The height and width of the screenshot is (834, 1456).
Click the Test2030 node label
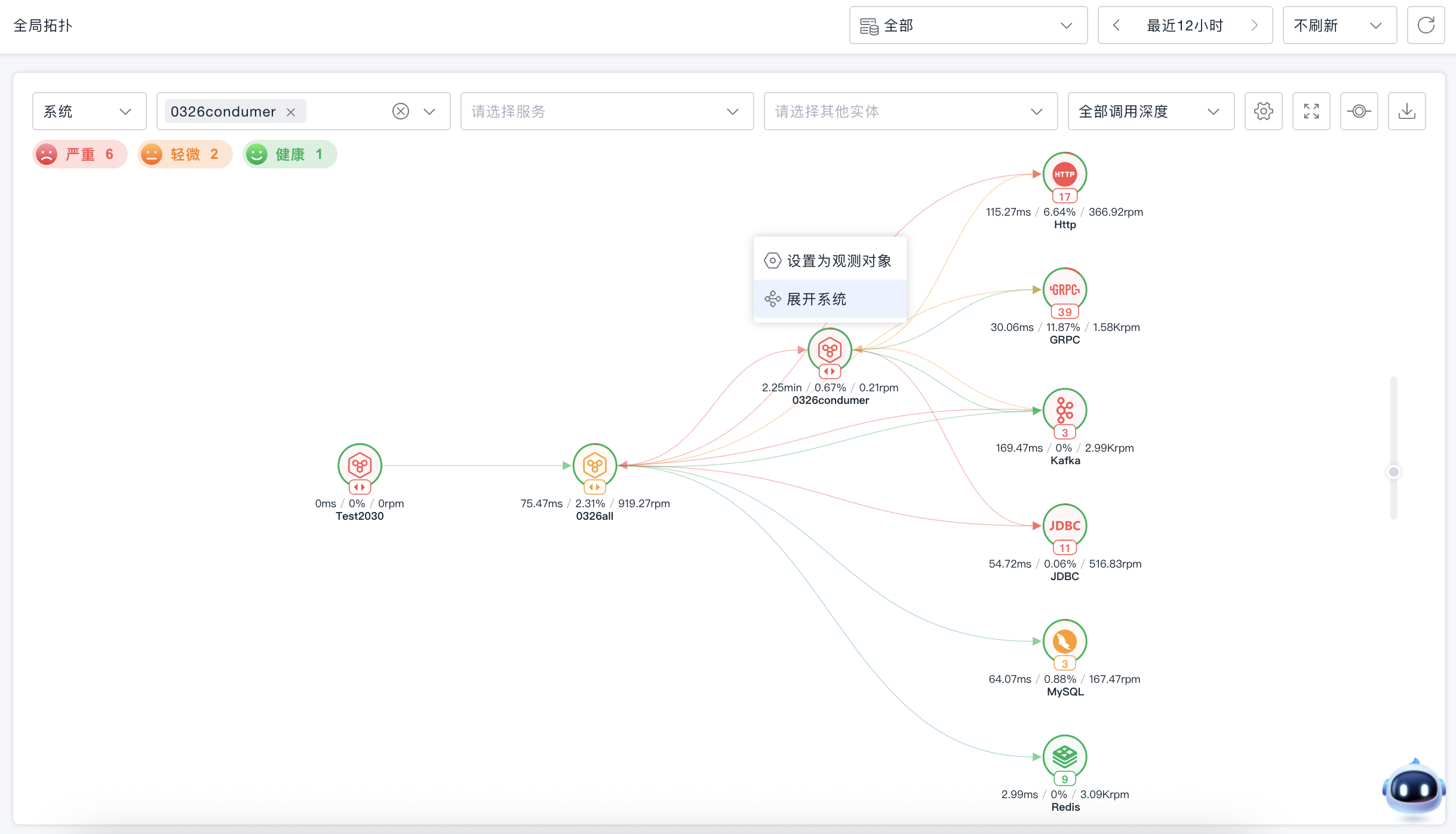pyautogui.click(x=360, y=516)
